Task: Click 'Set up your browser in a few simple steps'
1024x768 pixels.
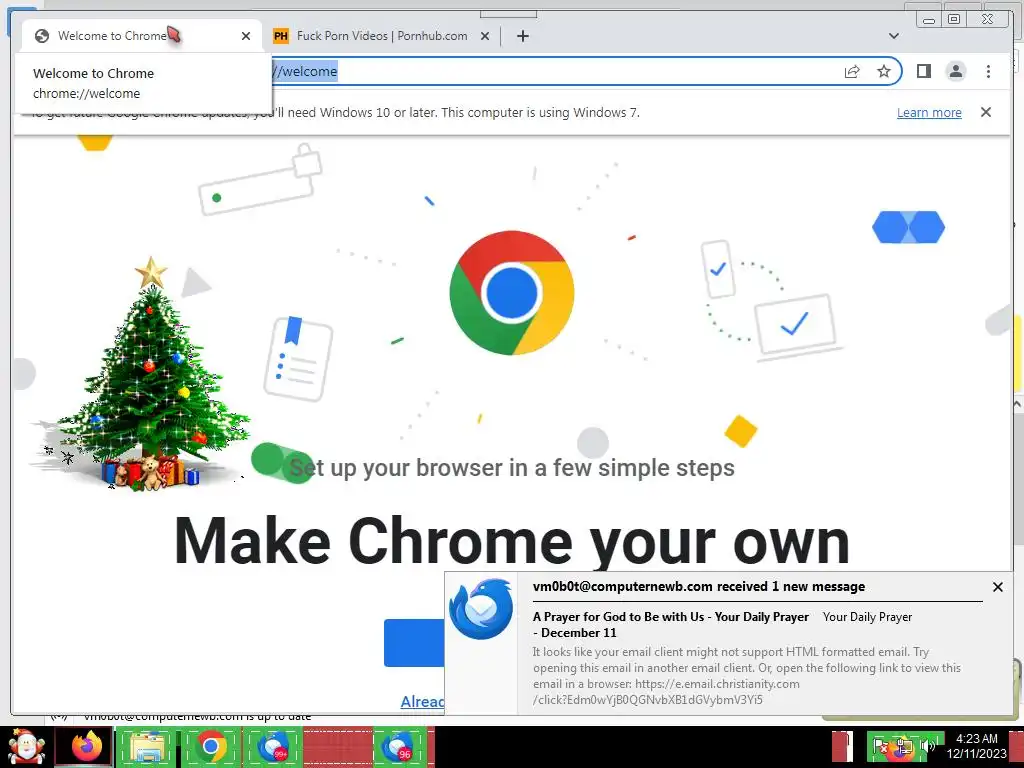Action: click(512, 468)
